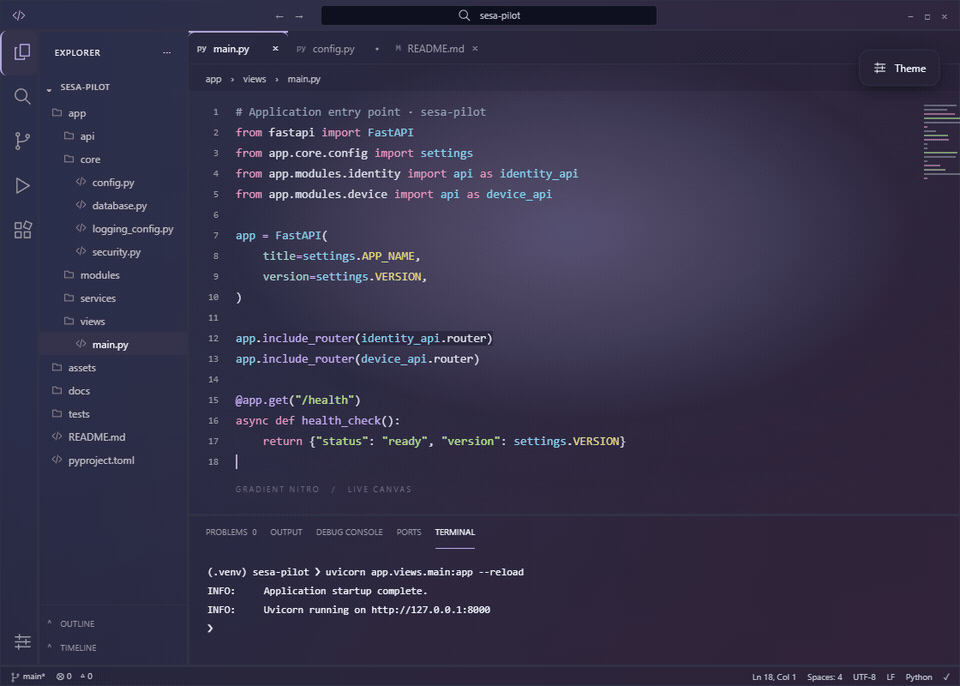Switch to the config.py editor tab

click(x=334, y=49)
